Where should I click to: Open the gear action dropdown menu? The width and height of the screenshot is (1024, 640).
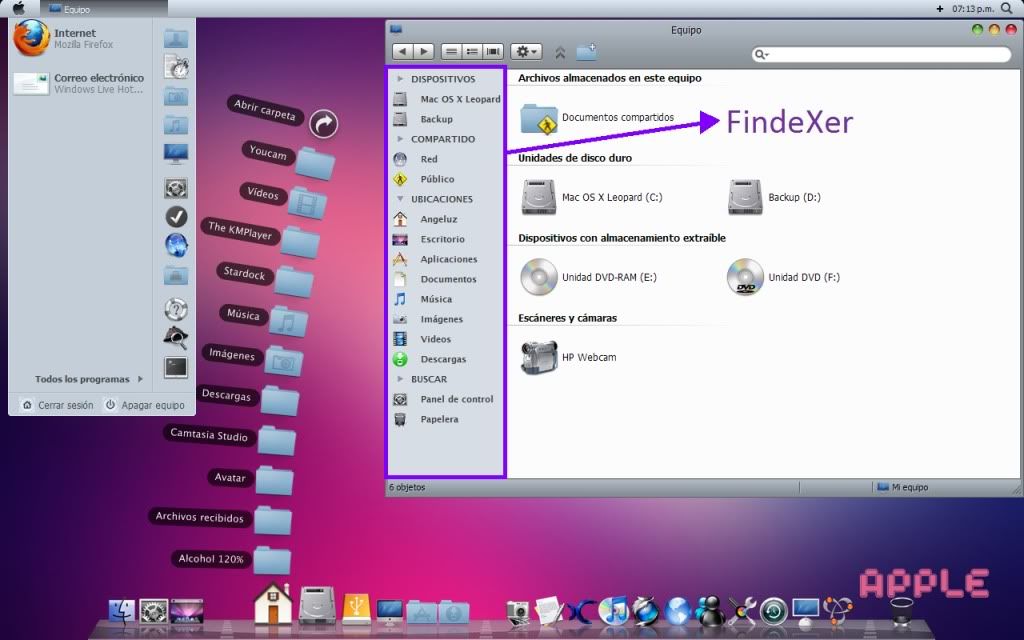526,52
